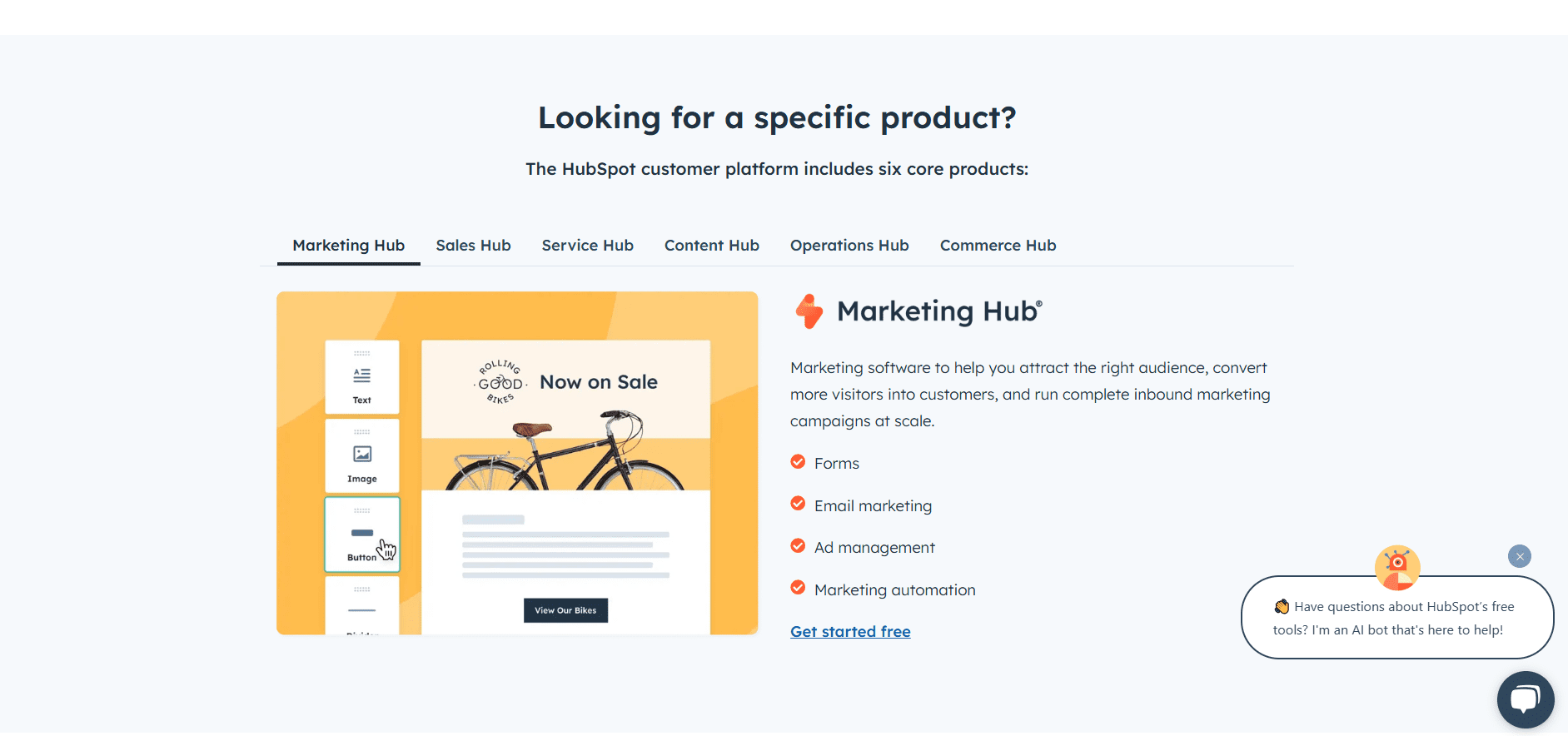Select the Marketing Hub tab
Screen dimensions: 1568x736
pyautogui.click(x=348, y=246)
